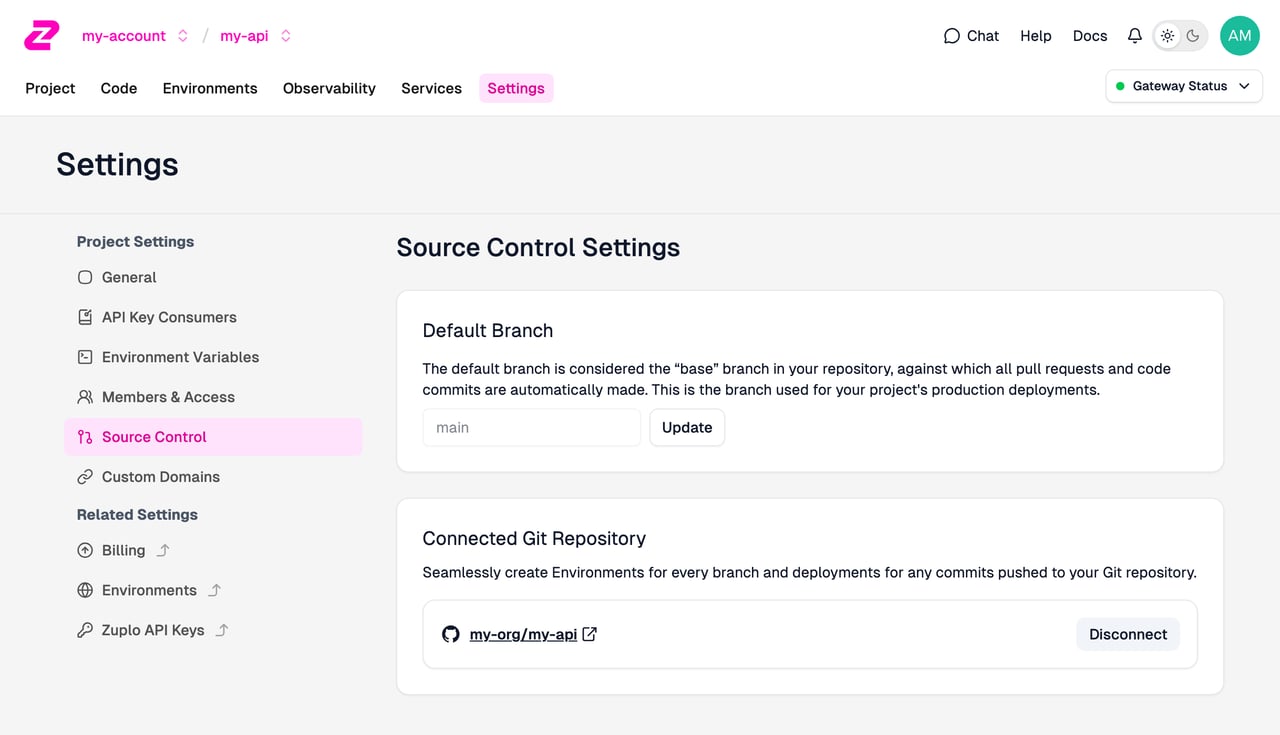Open the Observability tab

point(329,88)
